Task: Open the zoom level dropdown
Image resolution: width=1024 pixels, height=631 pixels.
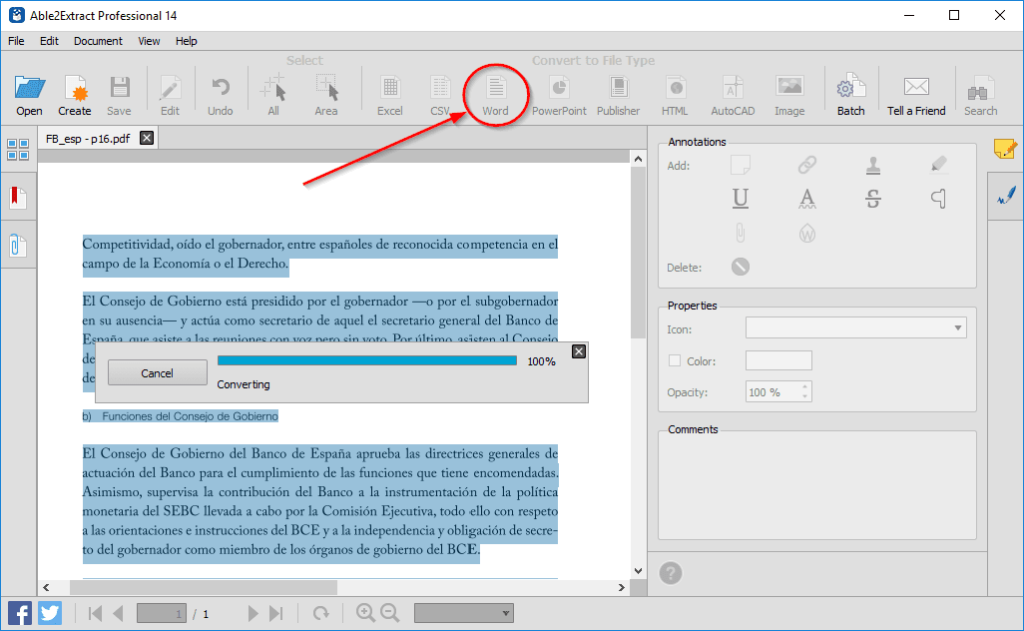Action: (x=463, y=612)
